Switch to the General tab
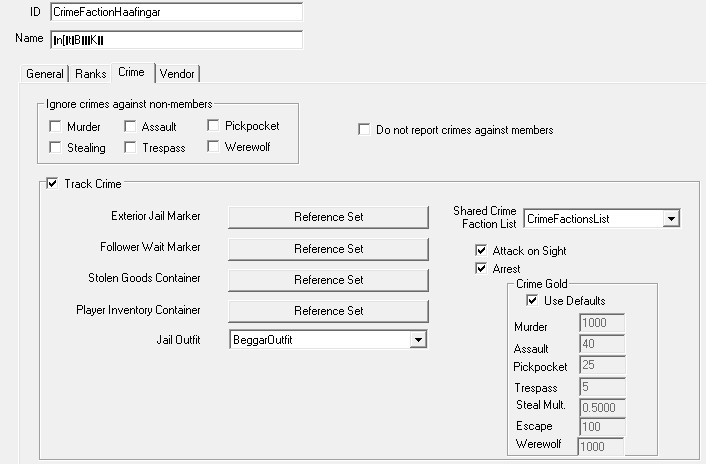 tap(45, 73)
